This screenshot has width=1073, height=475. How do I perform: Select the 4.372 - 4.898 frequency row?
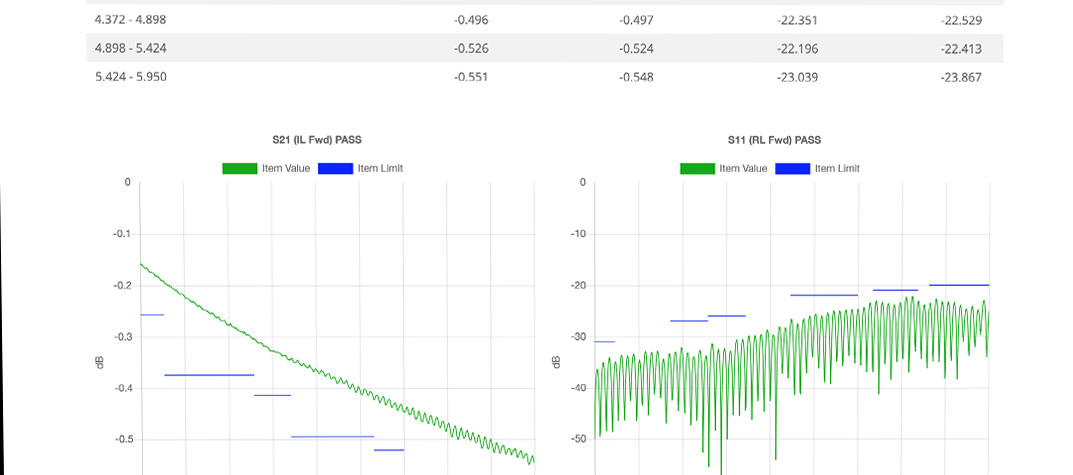130,20
